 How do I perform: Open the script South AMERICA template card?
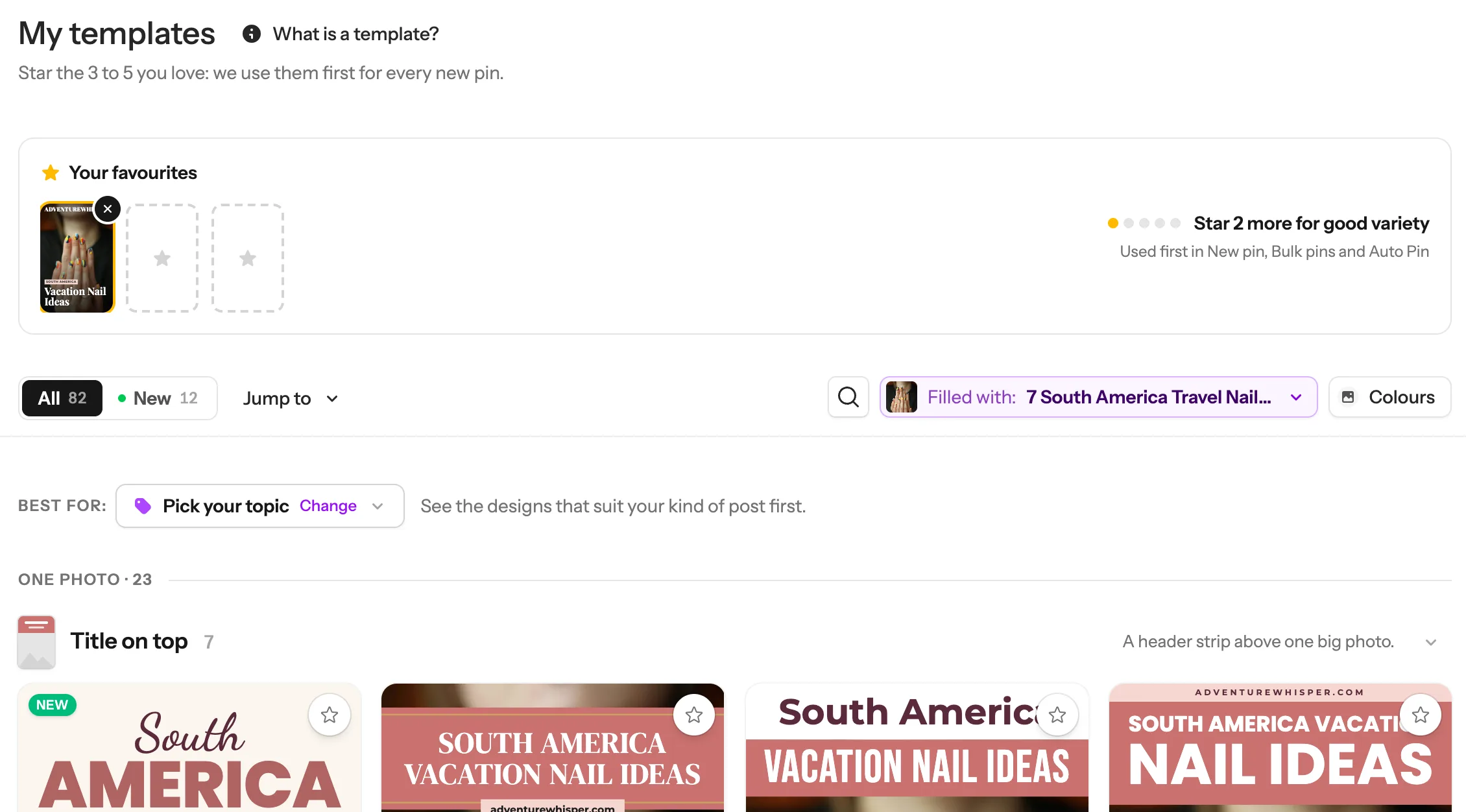tap(189, 748)
